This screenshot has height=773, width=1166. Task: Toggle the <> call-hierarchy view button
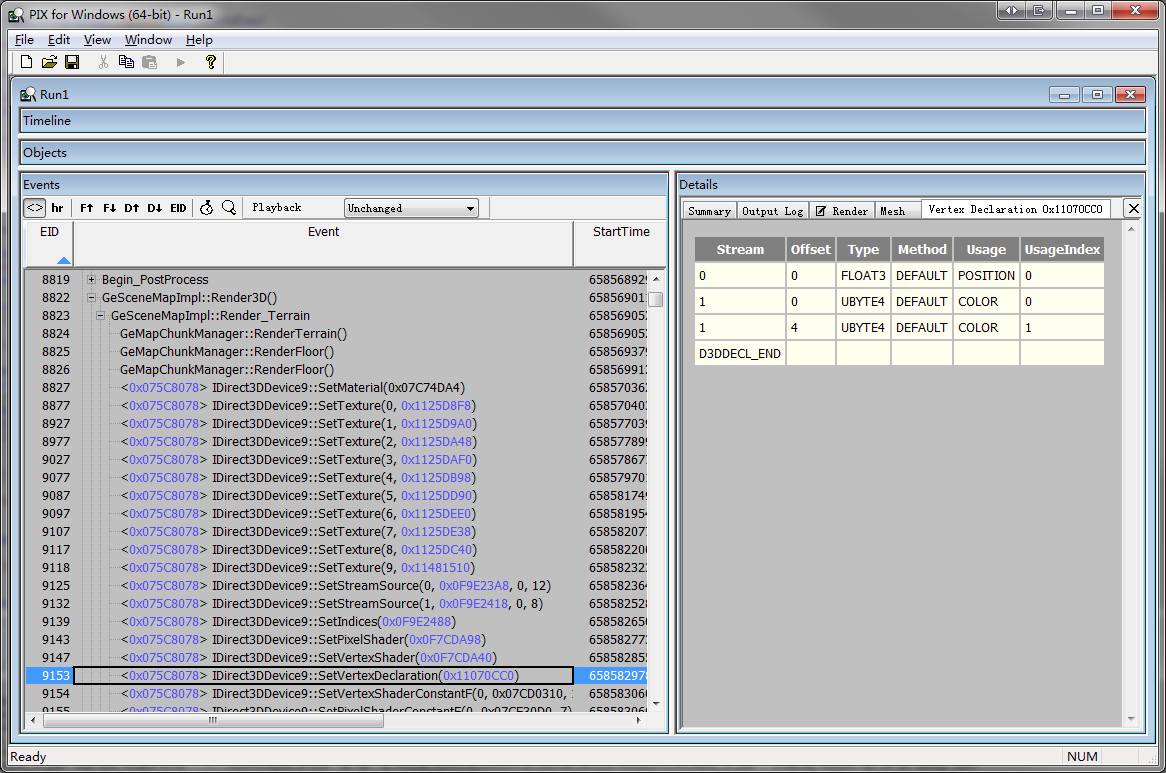coord(35,208)
